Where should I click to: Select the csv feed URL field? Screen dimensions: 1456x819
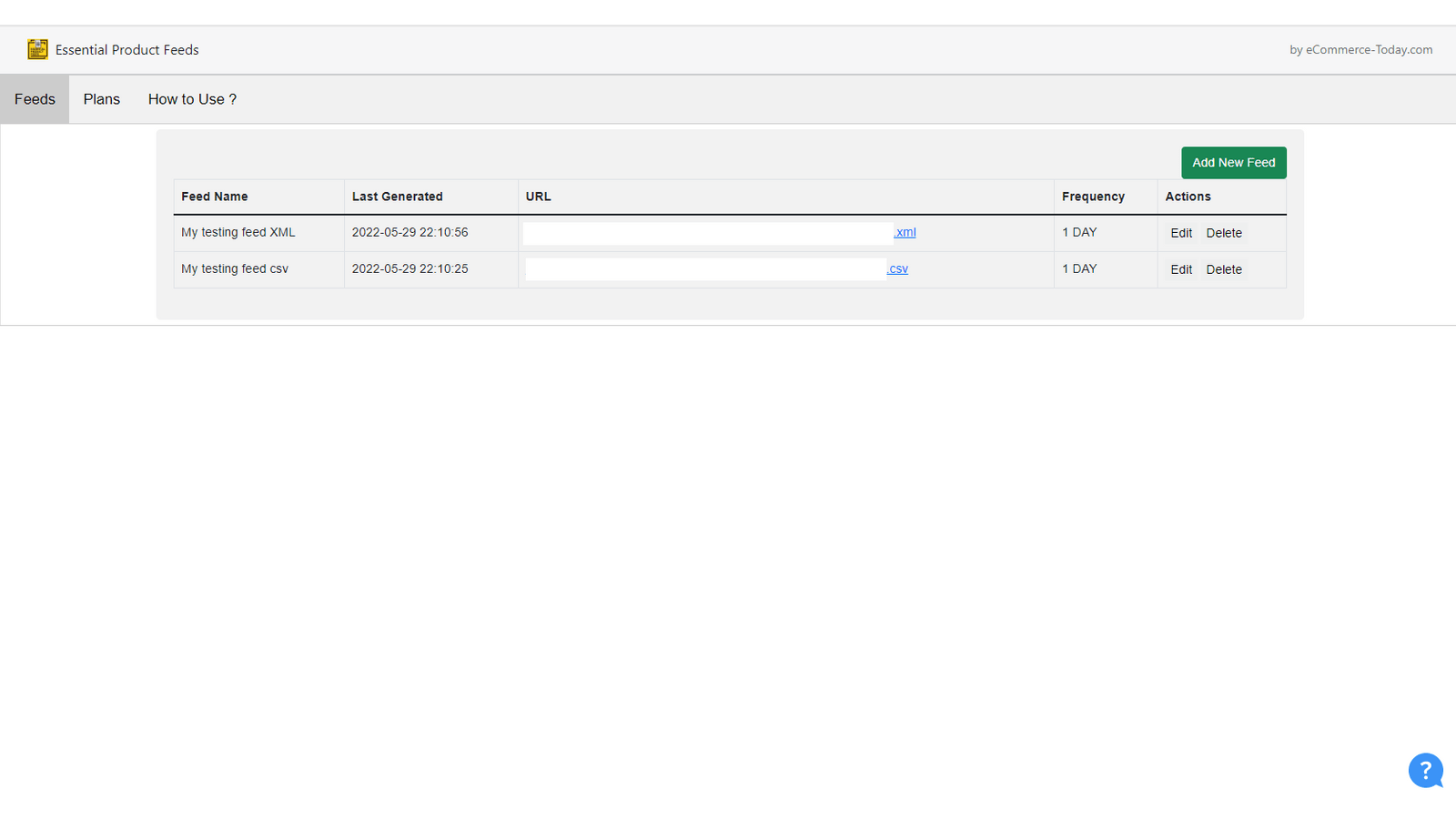coord(704,268)
